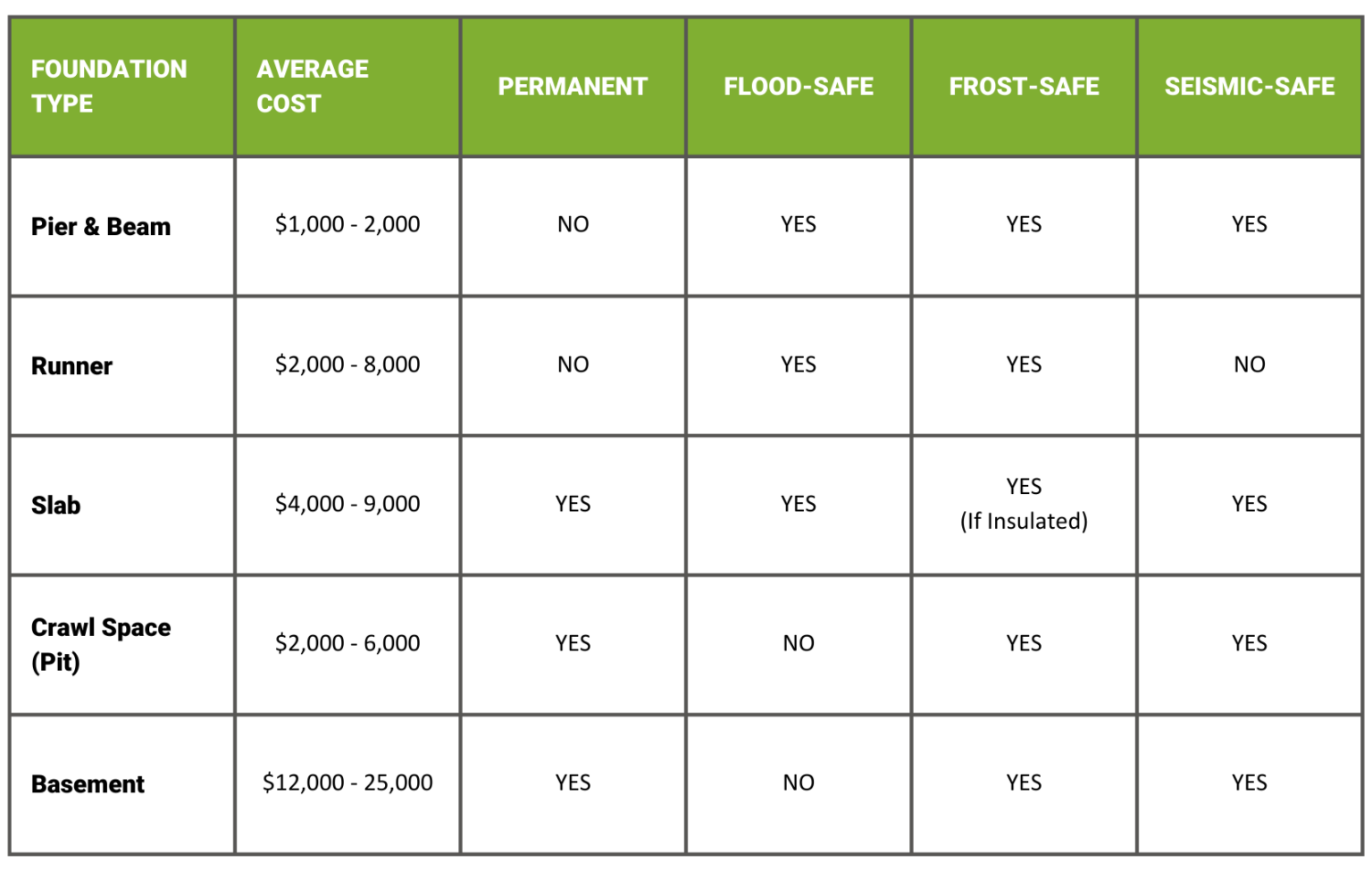
Task: Select the Runner row label
Action: coord(72,366)
